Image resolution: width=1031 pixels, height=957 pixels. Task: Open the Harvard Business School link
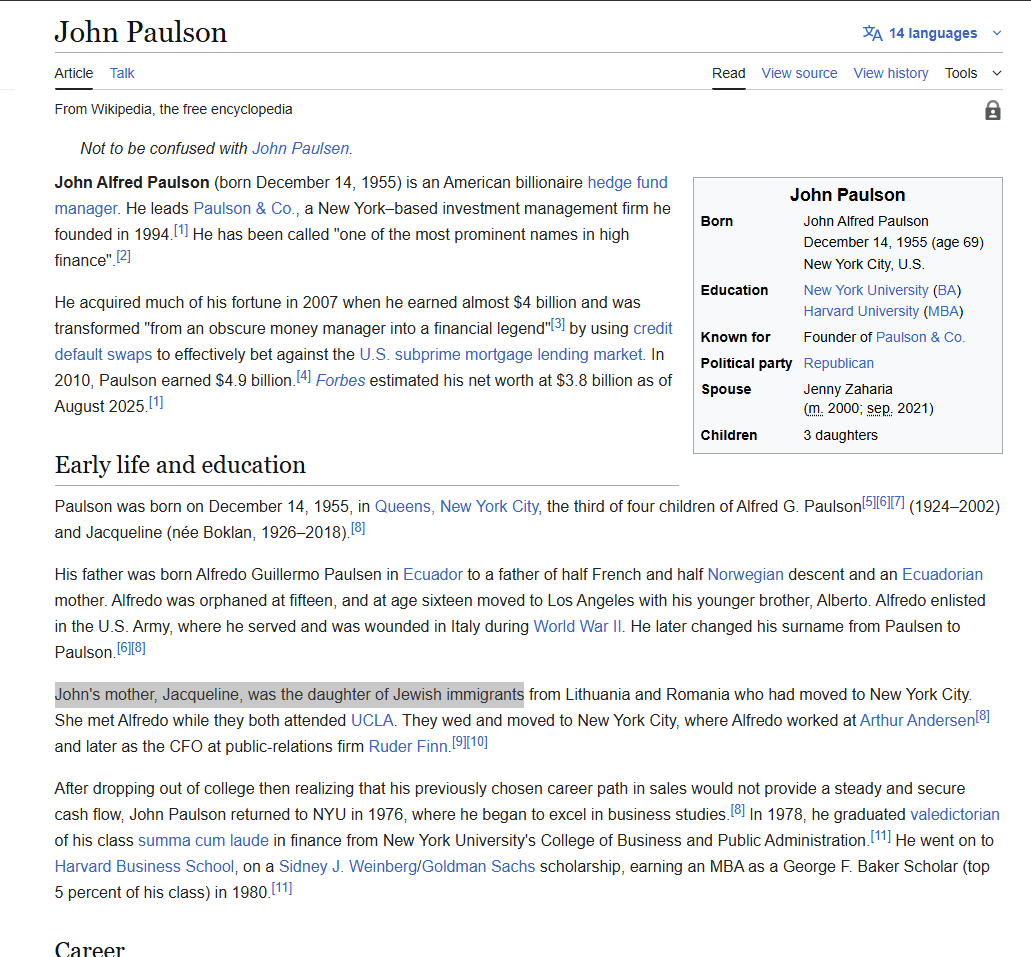click(144, 866)
